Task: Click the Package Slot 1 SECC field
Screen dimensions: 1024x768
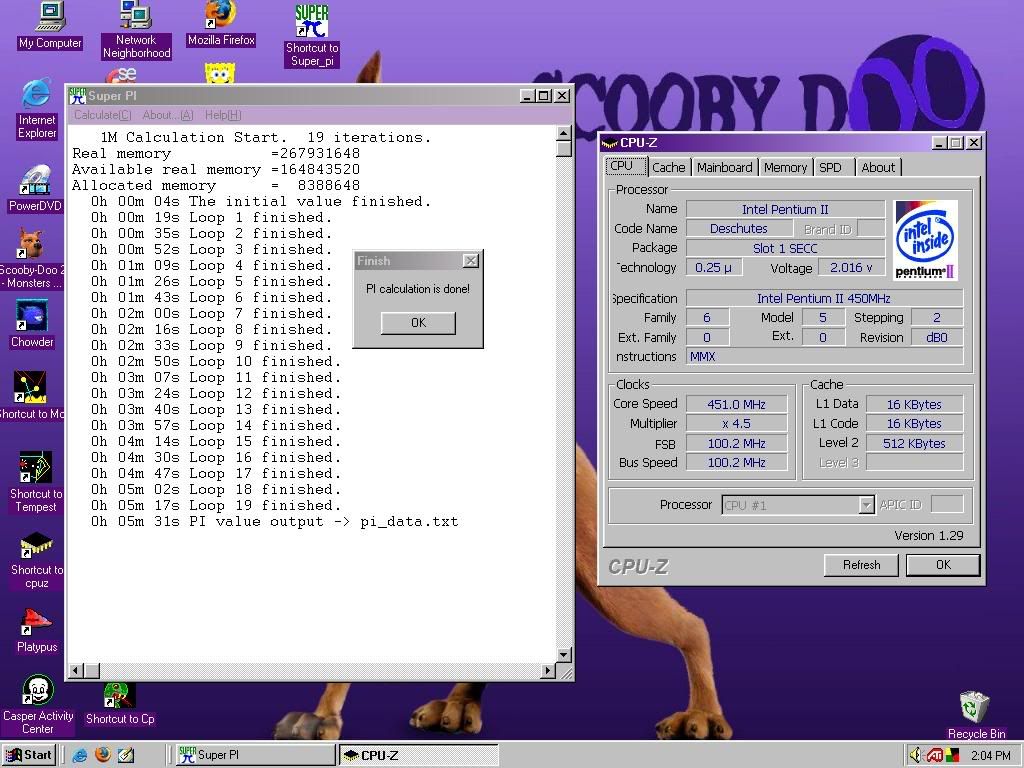Action: (x=785, y=248)
